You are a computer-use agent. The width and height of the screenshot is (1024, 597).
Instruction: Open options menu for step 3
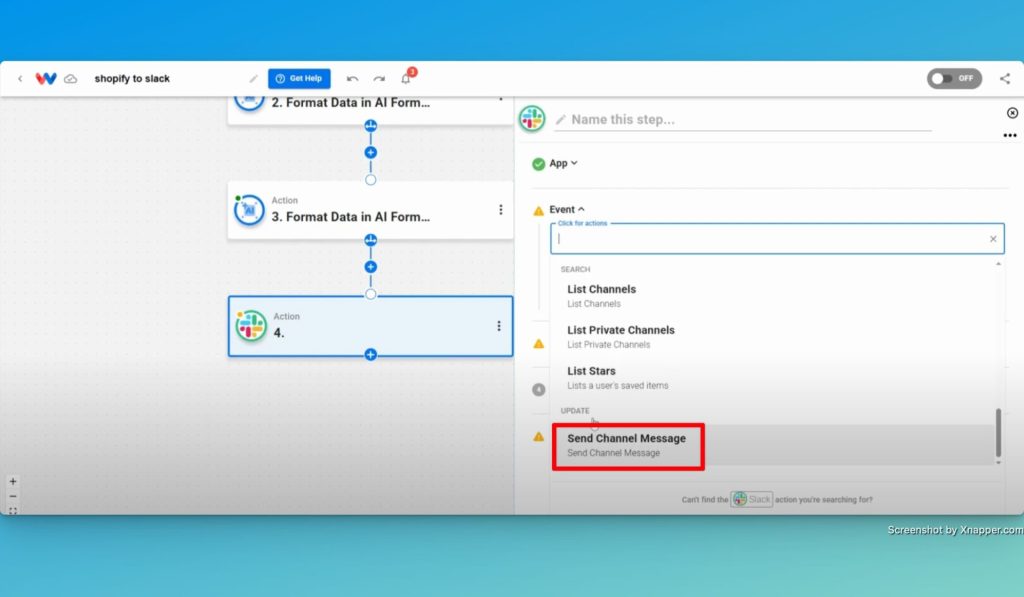pos(501,210)
